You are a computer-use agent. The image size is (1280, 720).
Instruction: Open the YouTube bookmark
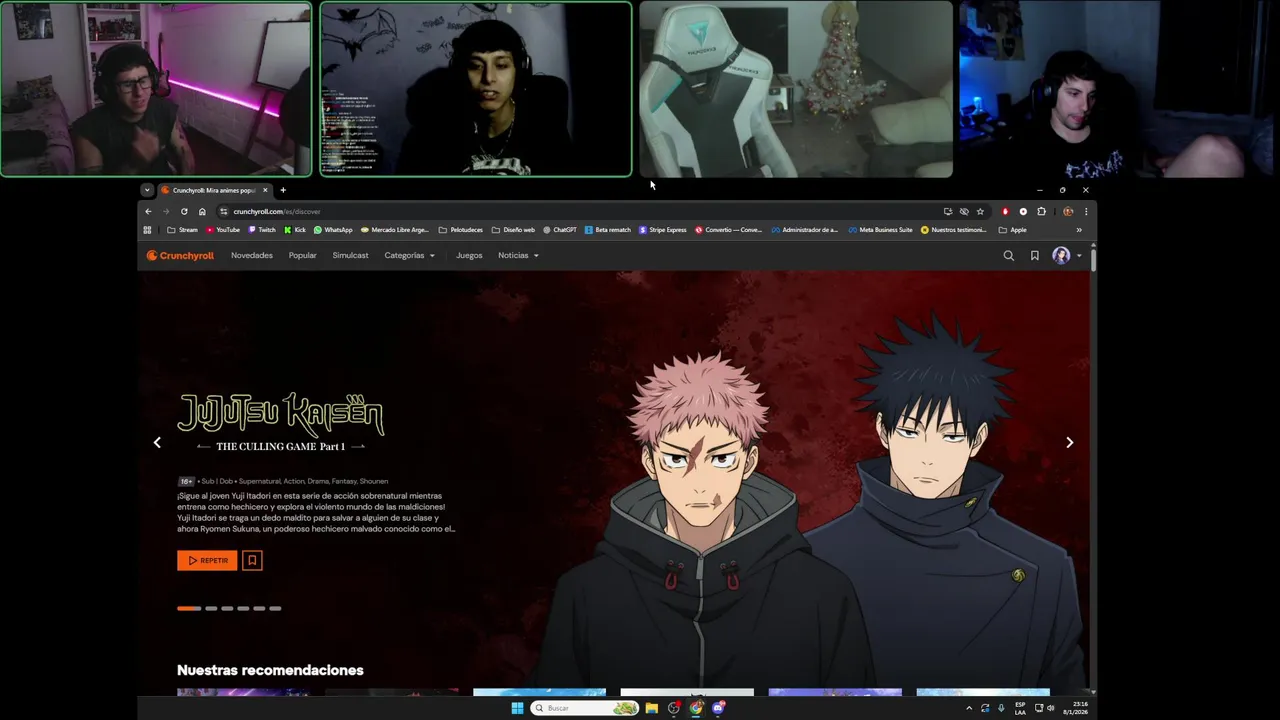(x=224, y=230)
